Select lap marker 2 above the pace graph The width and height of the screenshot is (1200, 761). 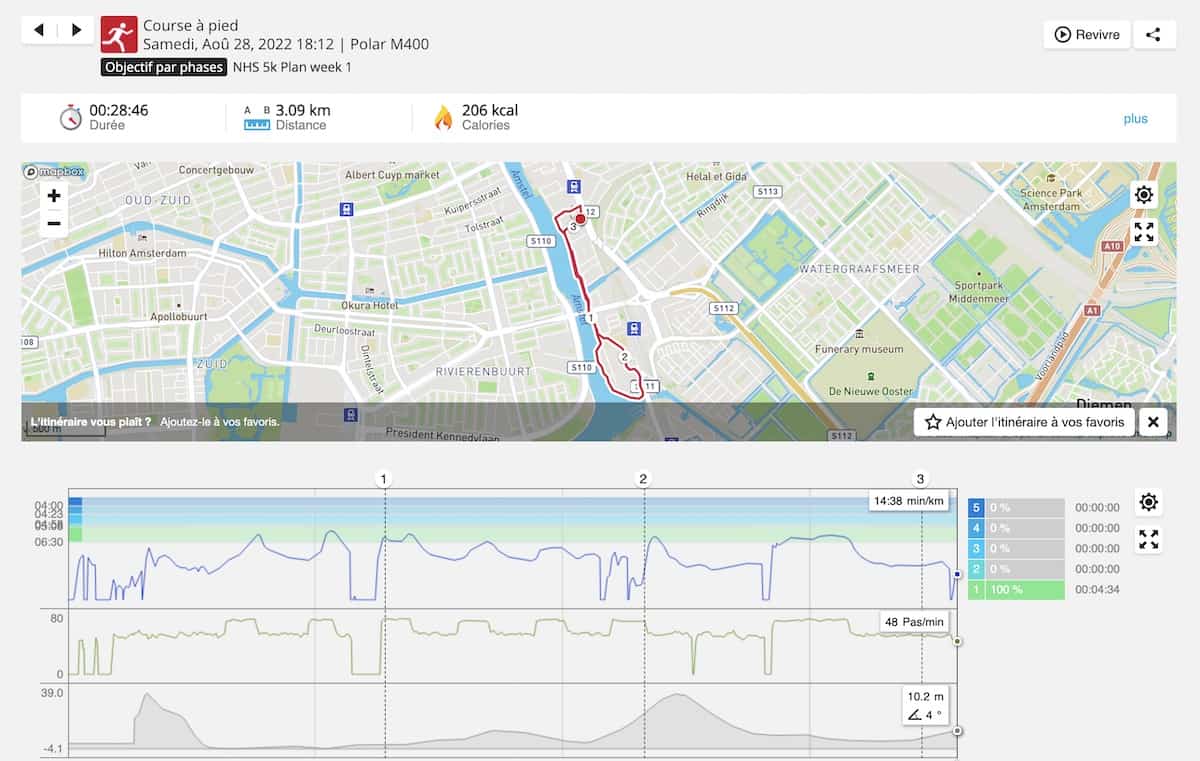644,479
